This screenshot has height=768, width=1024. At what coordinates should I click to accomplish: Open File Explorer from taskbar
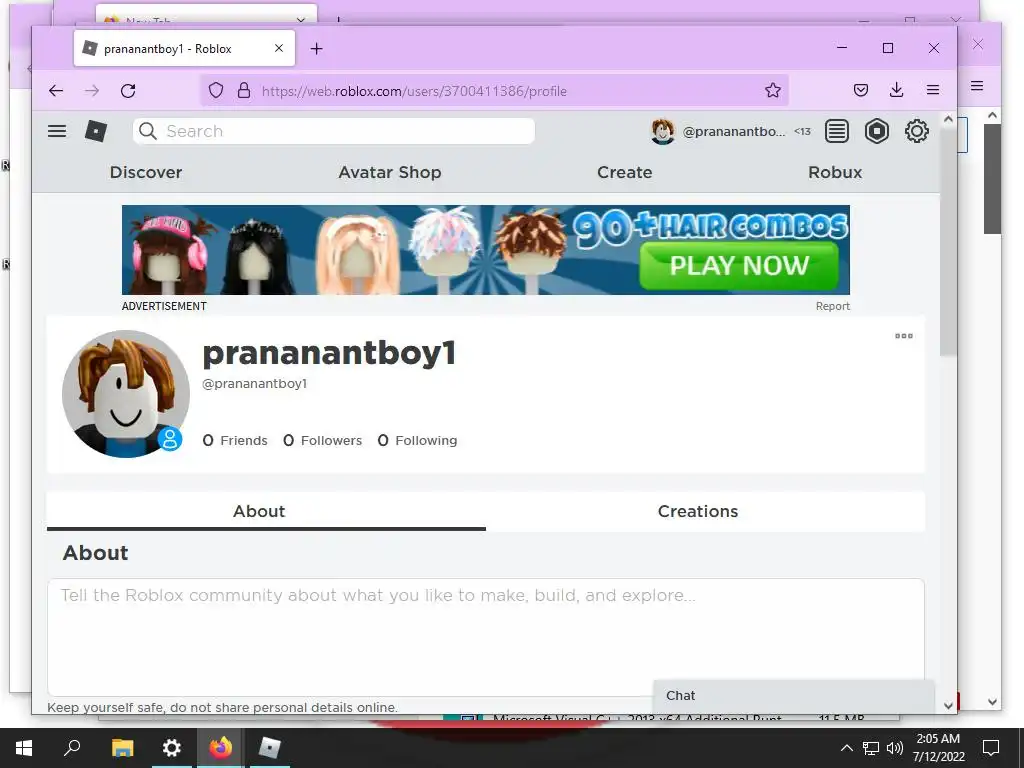click(122, 748)
